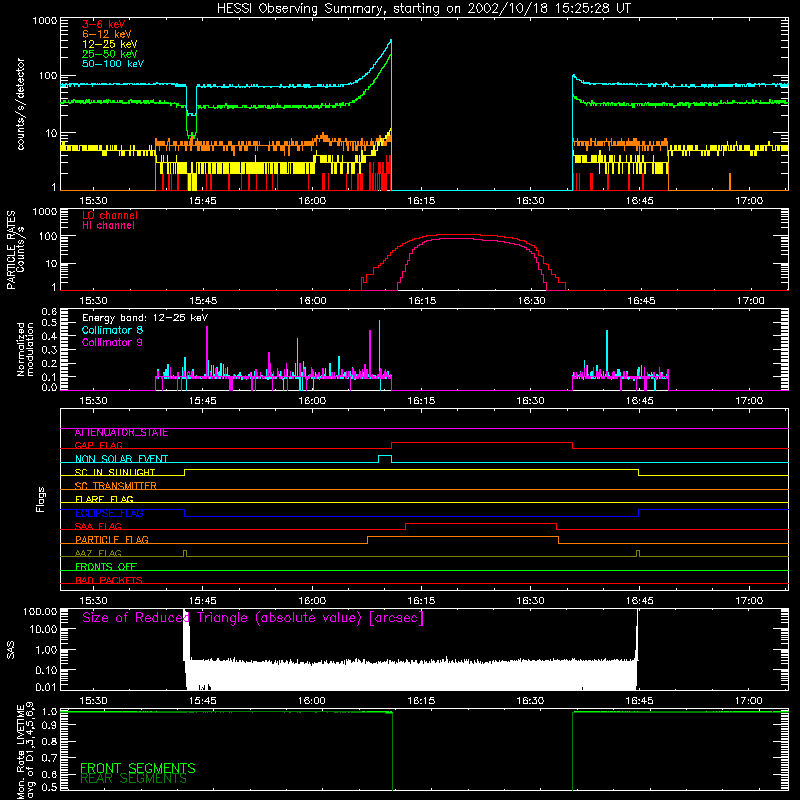Select the 'Collimator 9' legend entry
This screenshot has height=800, width=800.
(112, 342)
